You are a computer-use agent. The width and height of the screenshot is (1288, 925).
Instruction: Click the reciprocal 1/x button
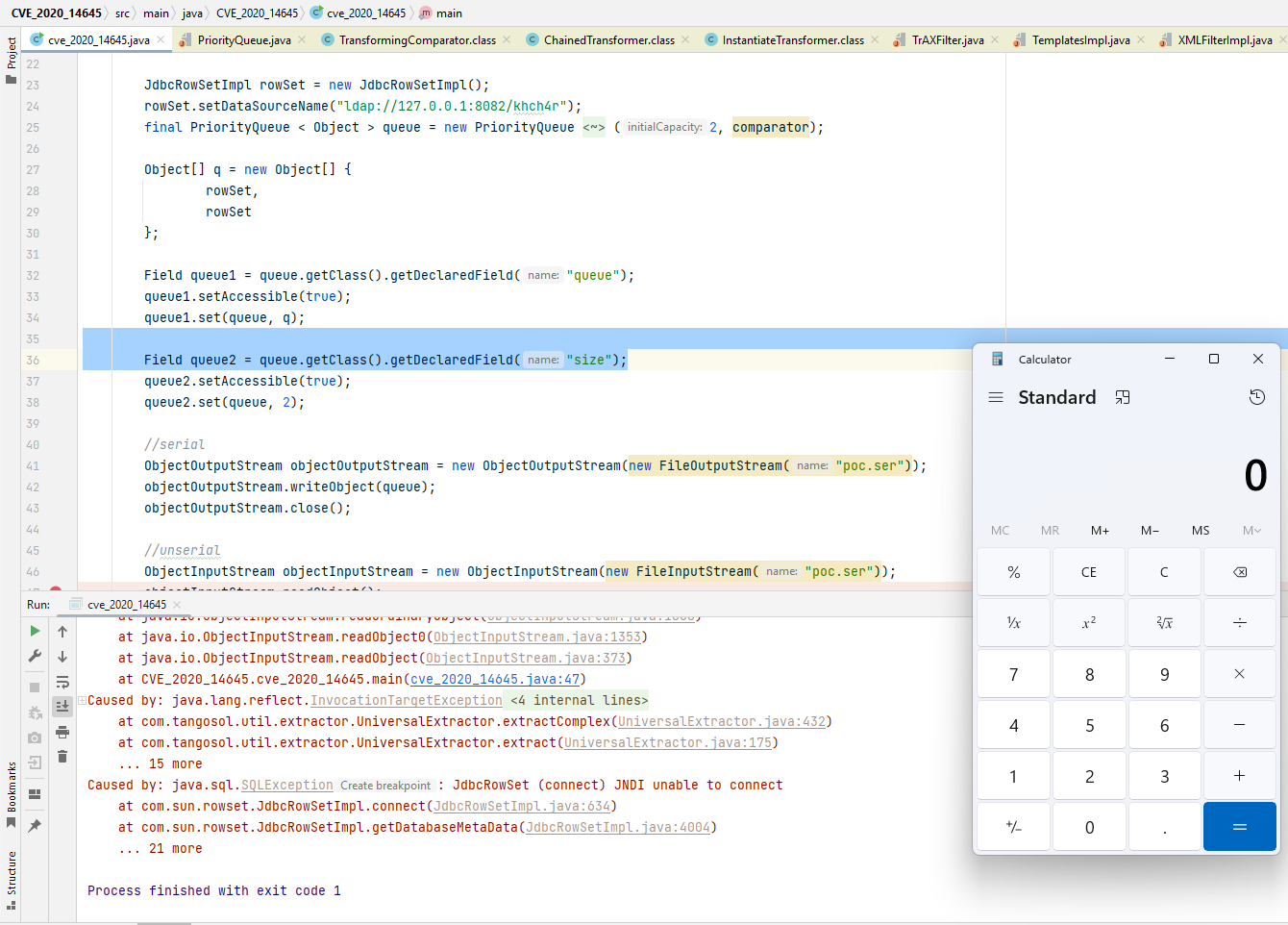tap(1014, 623)
